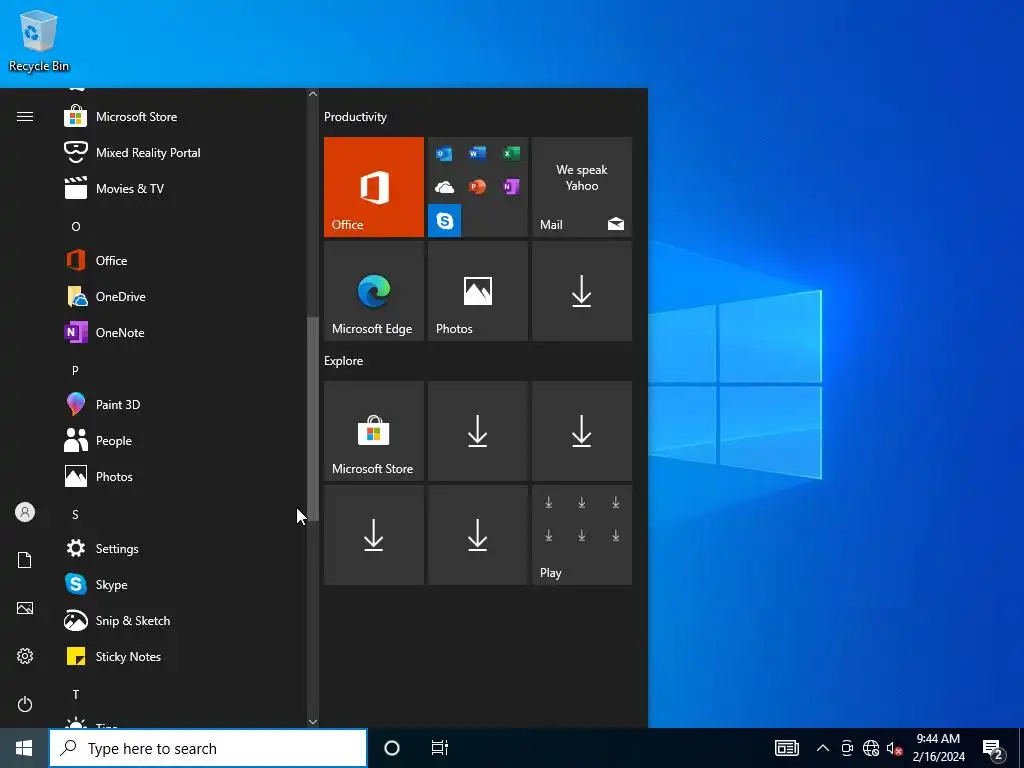
Task: Click the PowerPoint icon in Office group tile
Action: point(477,187)
